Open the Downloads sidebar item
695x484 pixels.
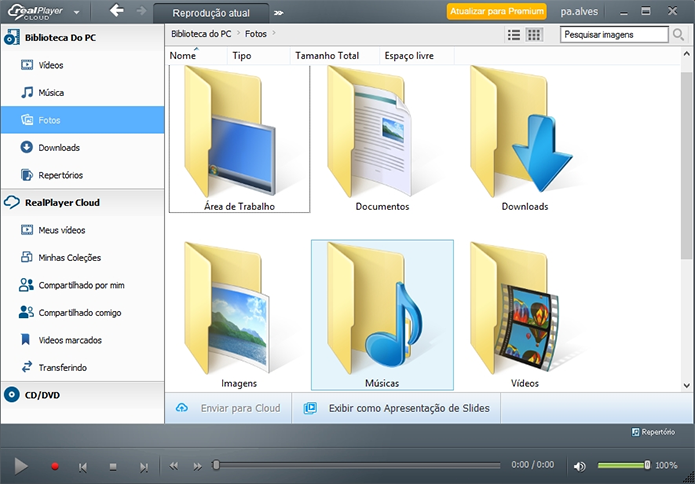point(82,148)
